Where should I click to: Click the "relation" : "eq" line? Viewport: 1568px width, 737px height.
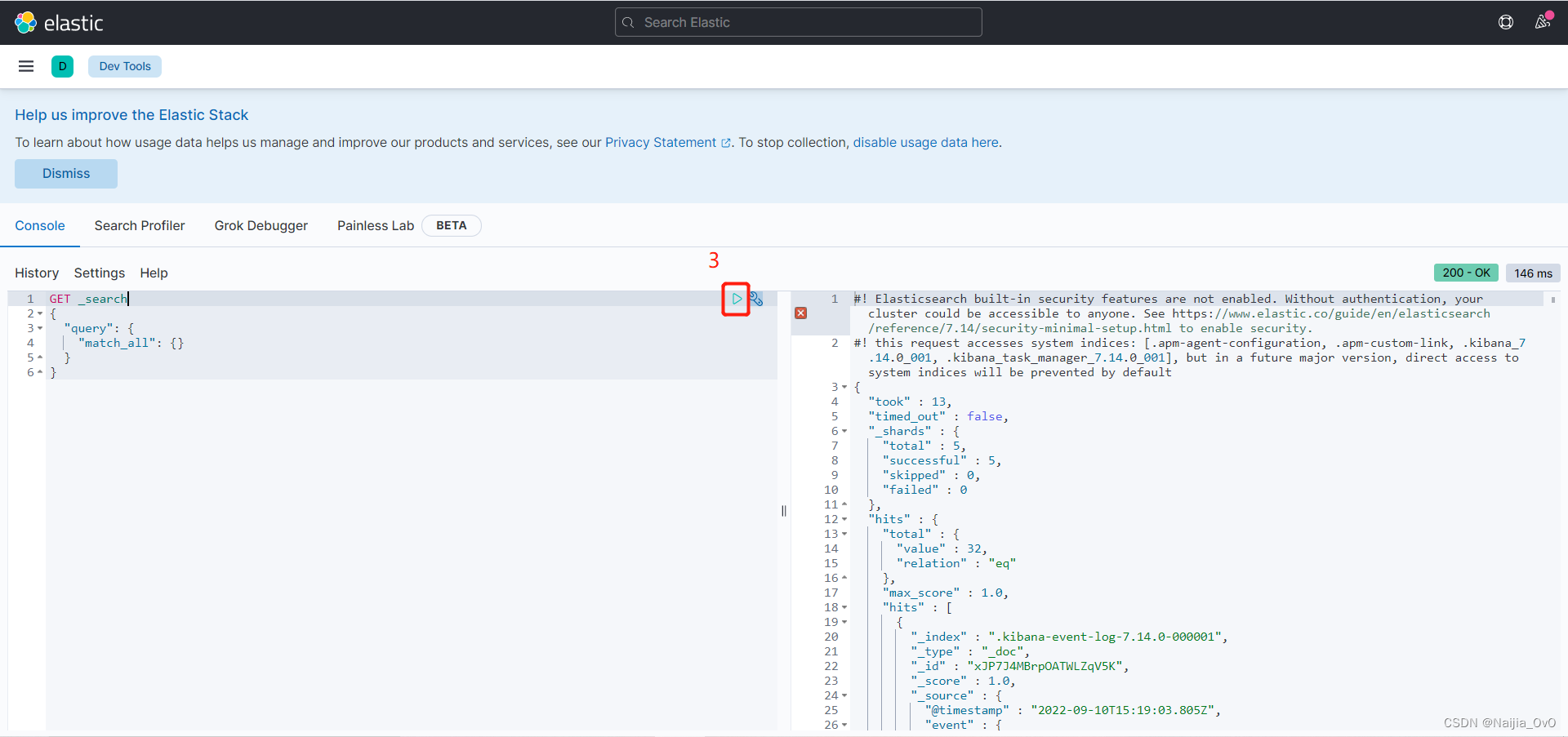[x=955, y=563]
